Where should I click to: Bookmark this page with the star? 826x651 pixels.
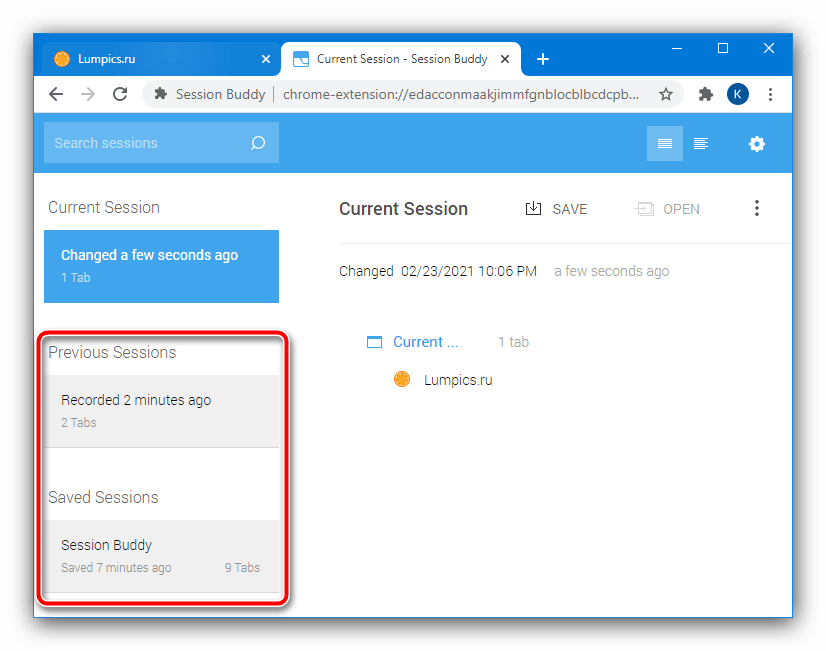tap(666, 94)
